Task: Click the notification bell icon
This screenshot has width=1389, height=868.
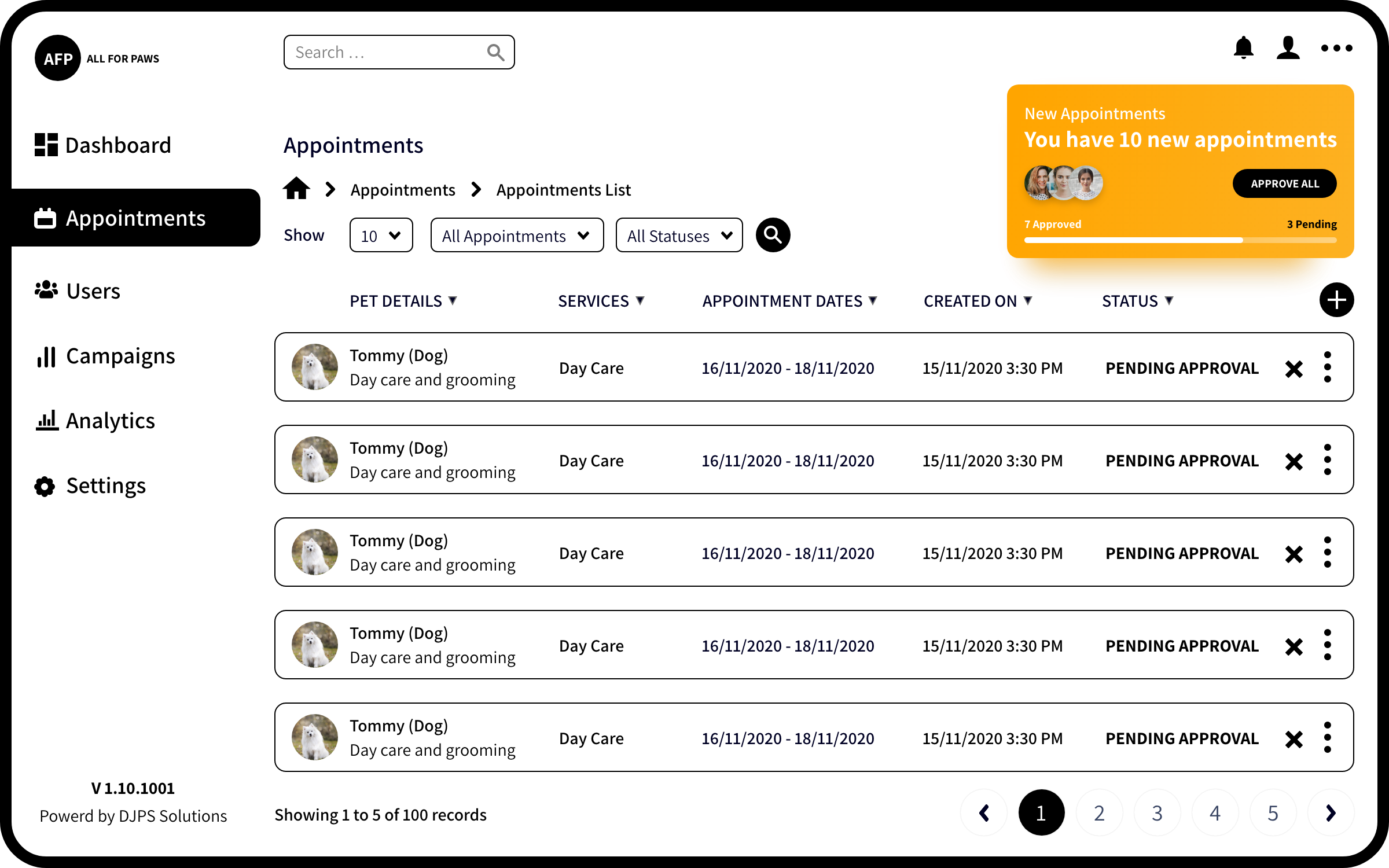Action: click(x=1243, y=47)
